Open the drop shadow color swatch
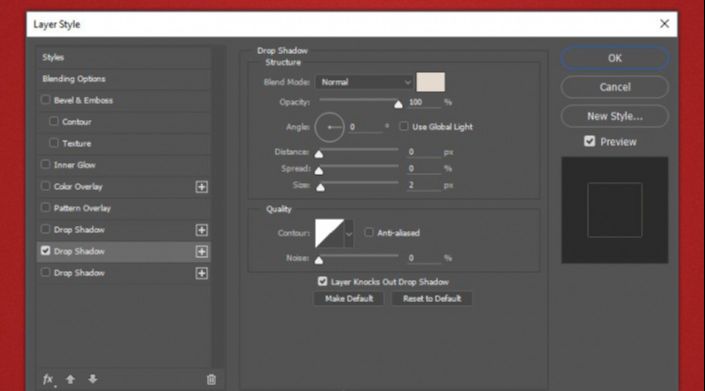Screen dimensions: 705x391 point(431,82)
